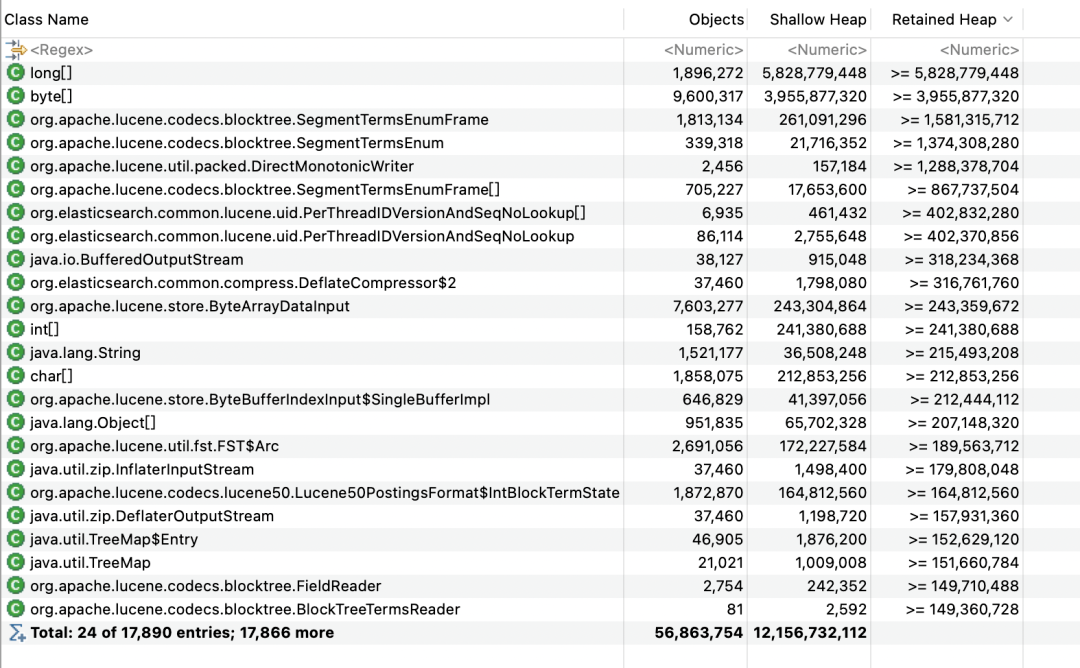
Task: Click the regex filter icon in first row
Action: (x=15, y=50)
